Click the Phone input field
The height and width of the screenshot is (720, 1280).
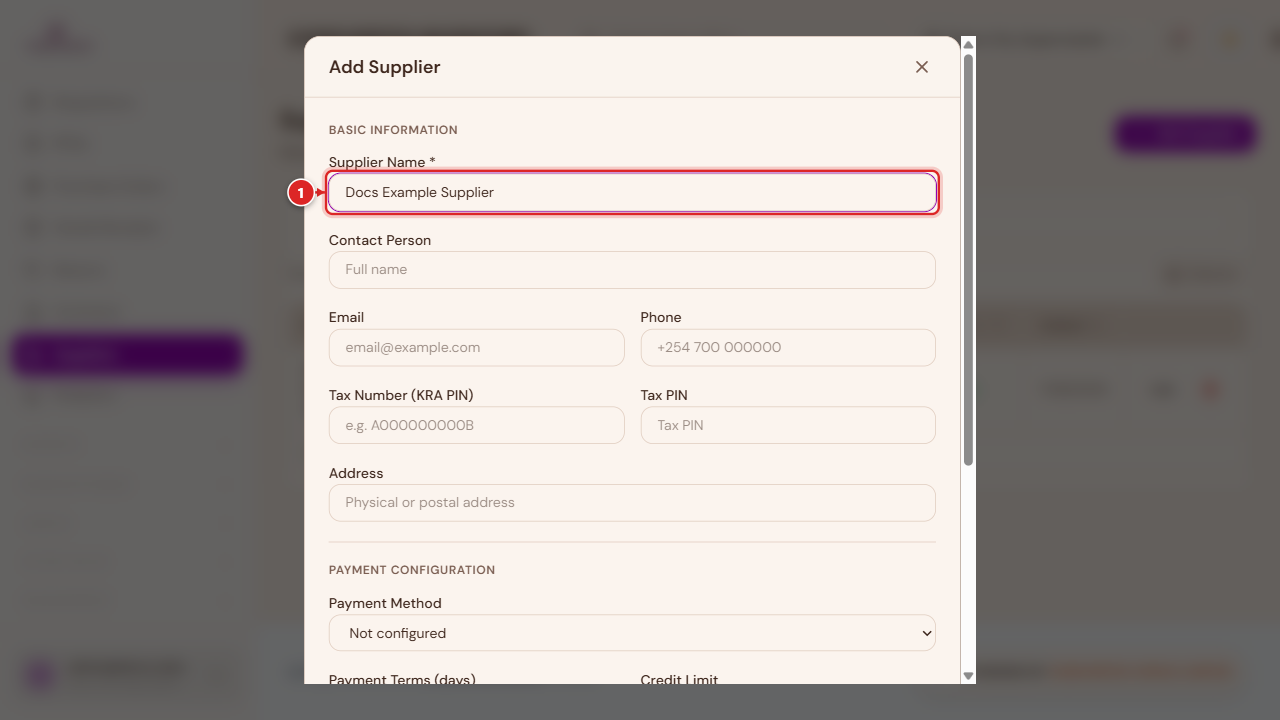point(788,348)
